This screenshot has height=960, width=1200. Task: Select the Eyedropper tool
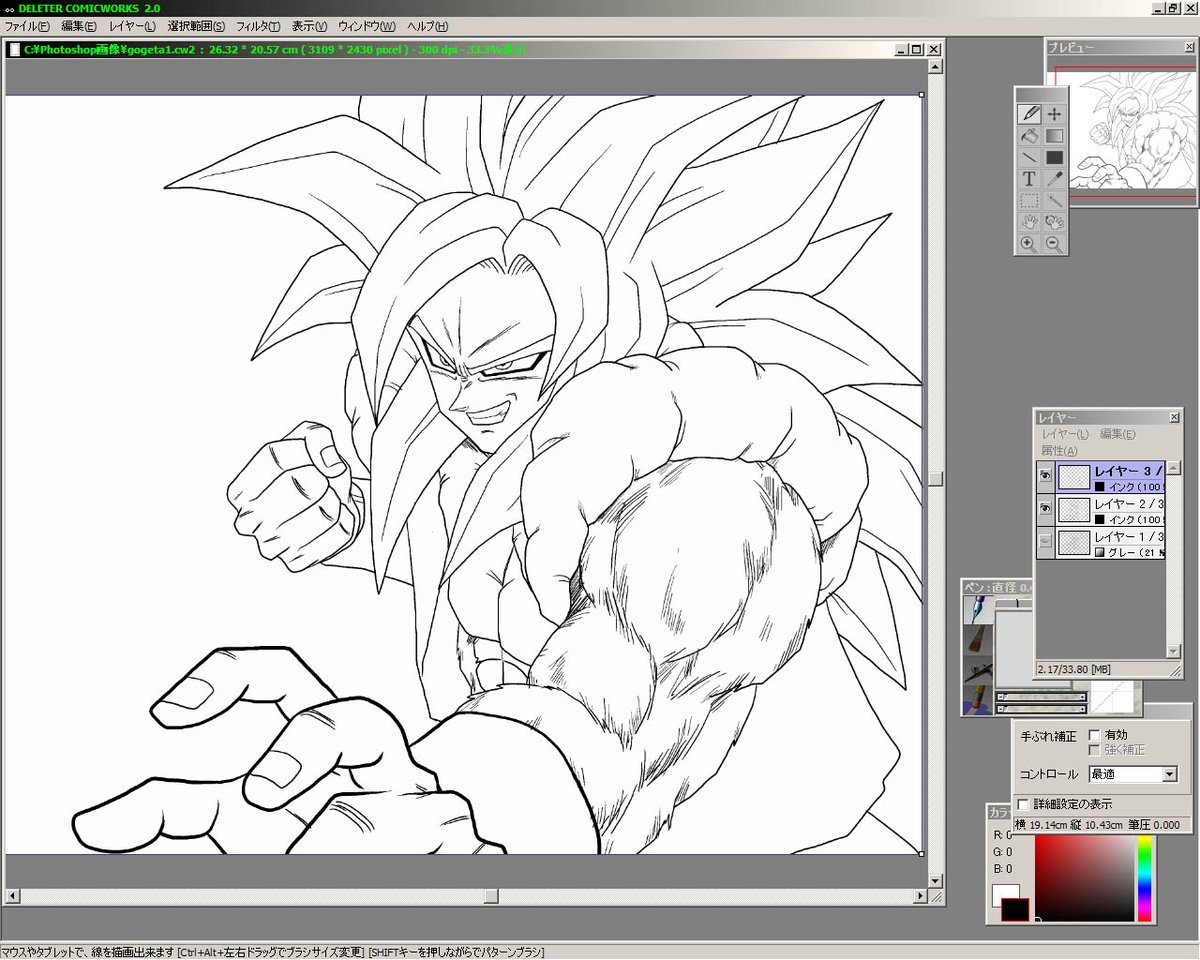[x=1055, y=179]
